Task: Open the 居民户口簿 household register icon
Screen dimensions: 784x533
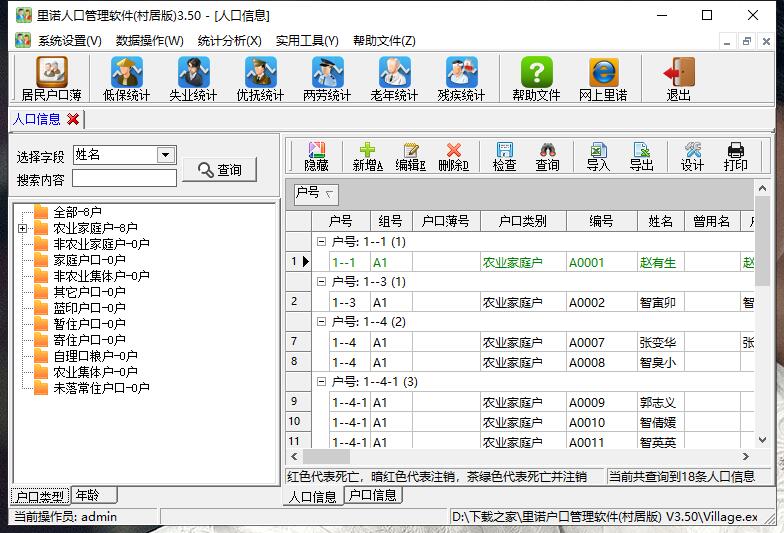Action: [x=50, y=79]
